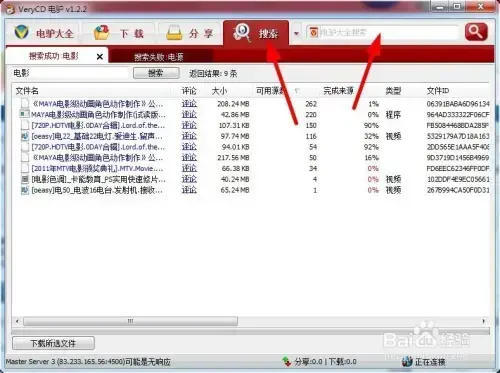Image resolution: width=500 pixels, height=373 pixels.
Task: Click the icon inside the top search box
Action: [313, 32]
